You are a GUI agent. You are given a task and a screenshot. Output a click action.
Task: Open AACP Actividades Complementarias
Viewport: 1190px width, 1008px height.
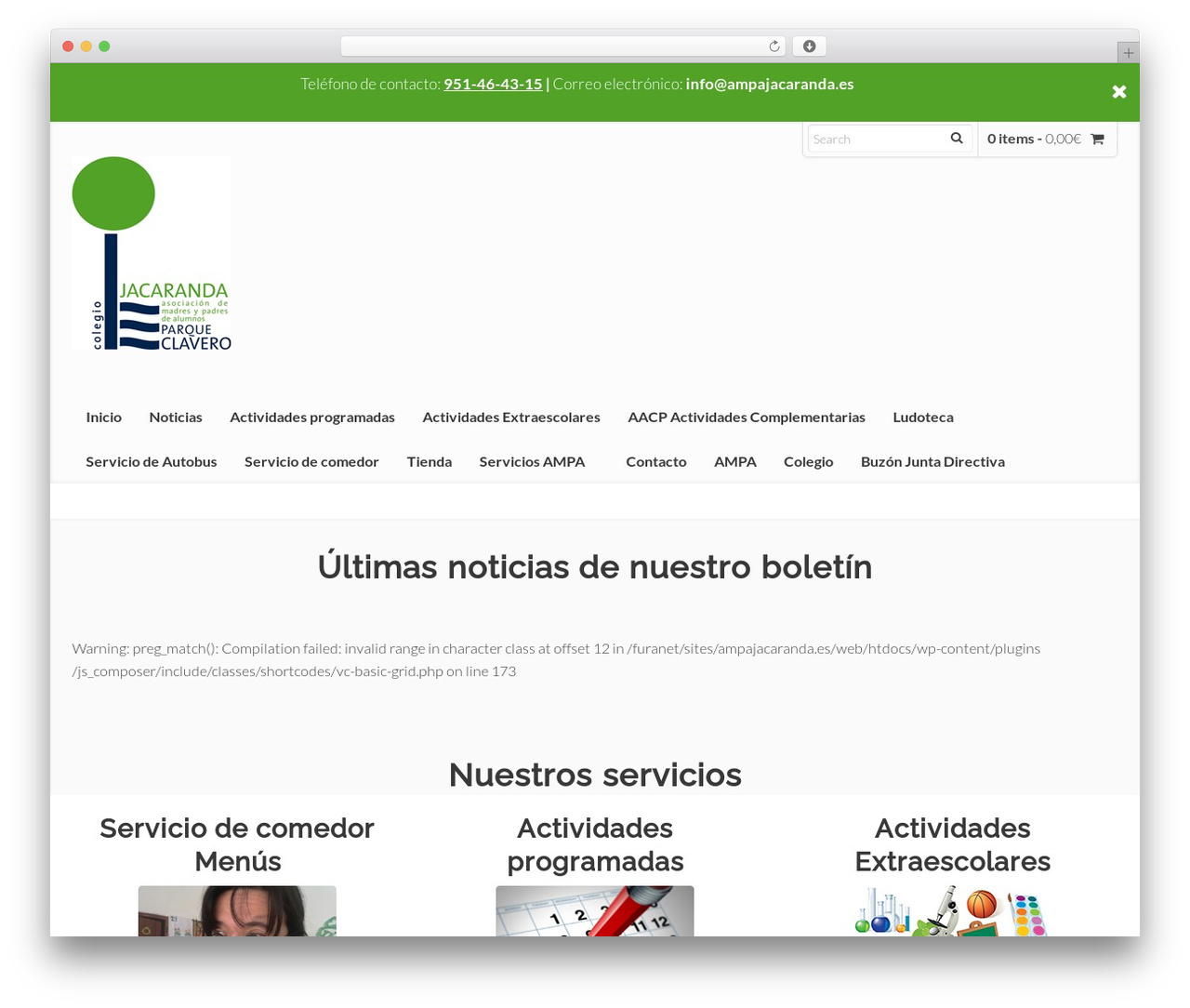747,418
